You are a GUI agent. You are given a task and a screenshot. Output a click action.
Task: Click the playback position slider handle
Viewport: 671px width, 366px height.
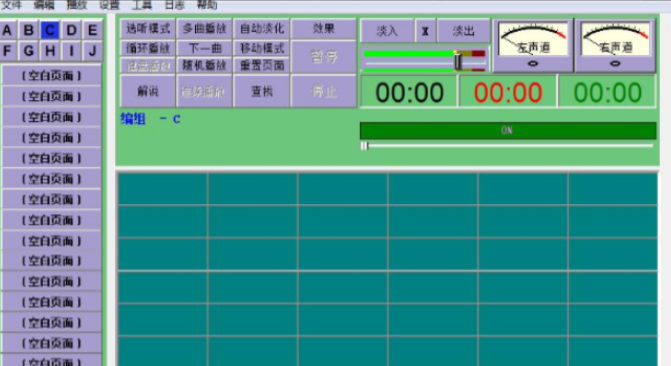364,146
